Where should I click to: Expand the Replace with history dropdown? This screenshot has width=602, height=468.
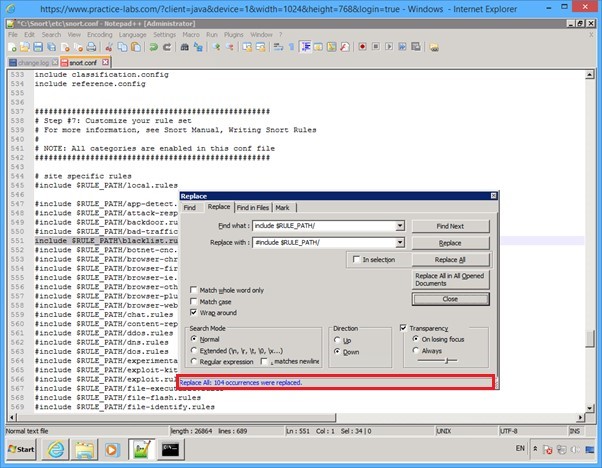click(400, 243)
